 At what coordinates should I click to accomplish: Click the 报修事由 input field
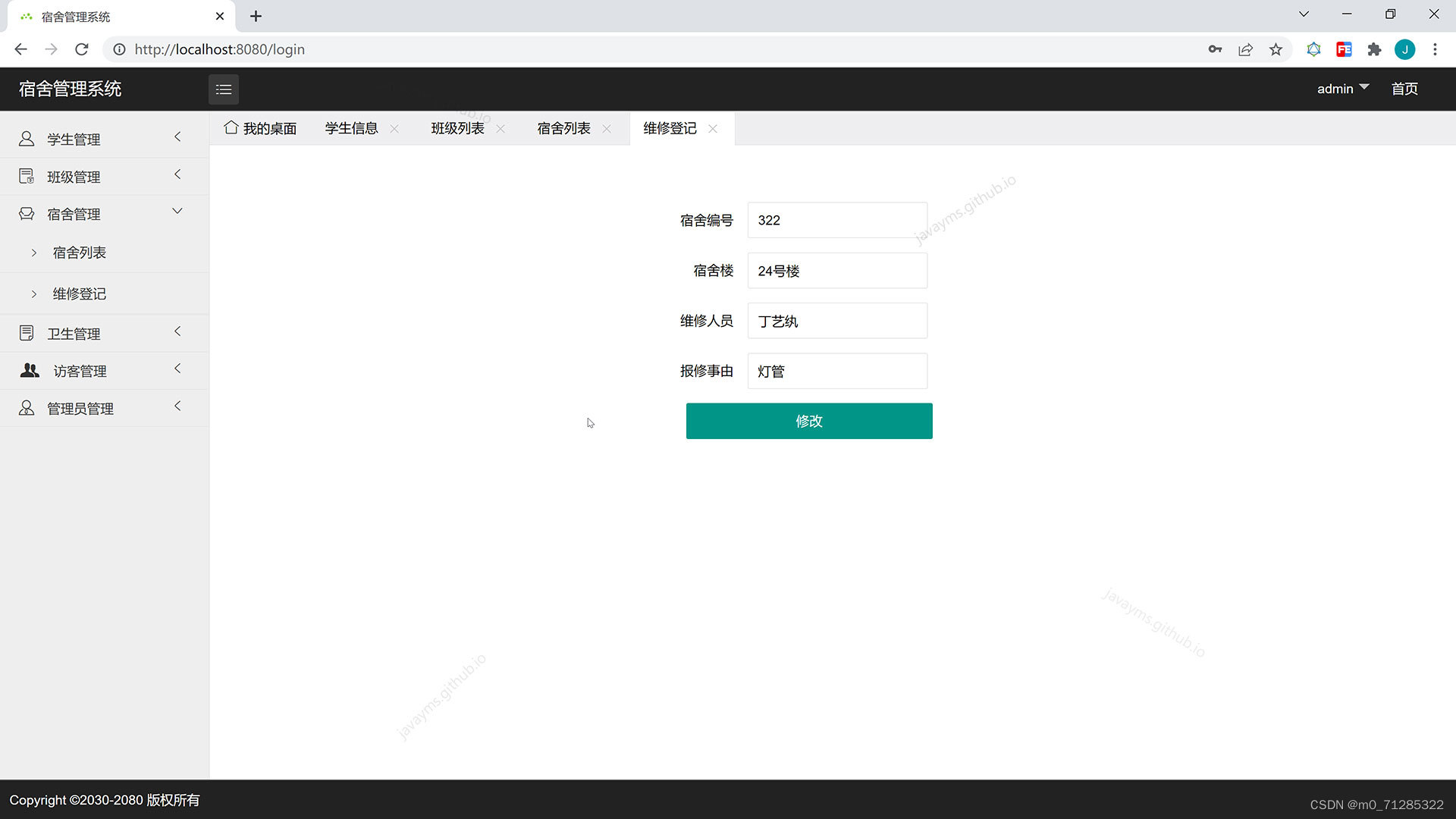(837, 371)
